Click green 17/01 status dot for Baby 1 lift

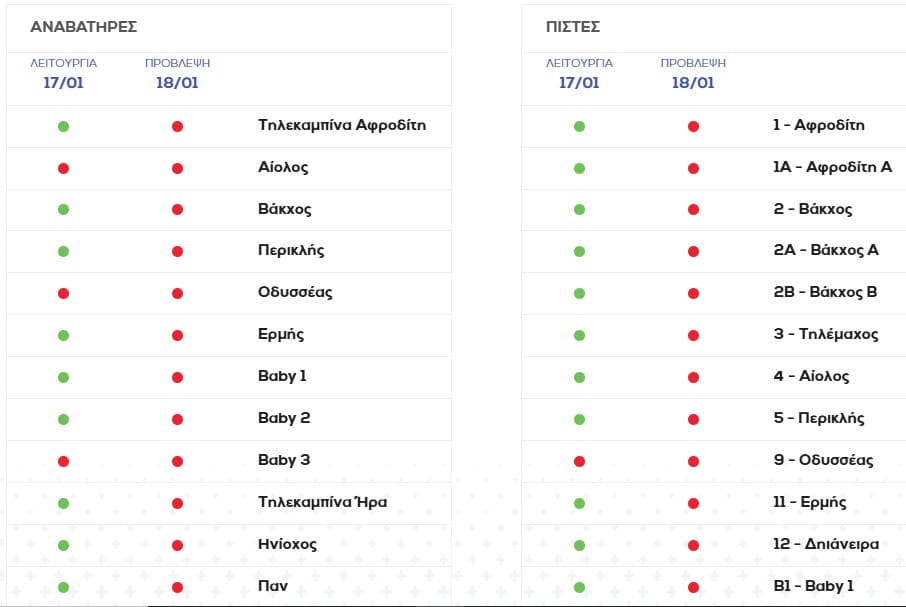(63, 377)
